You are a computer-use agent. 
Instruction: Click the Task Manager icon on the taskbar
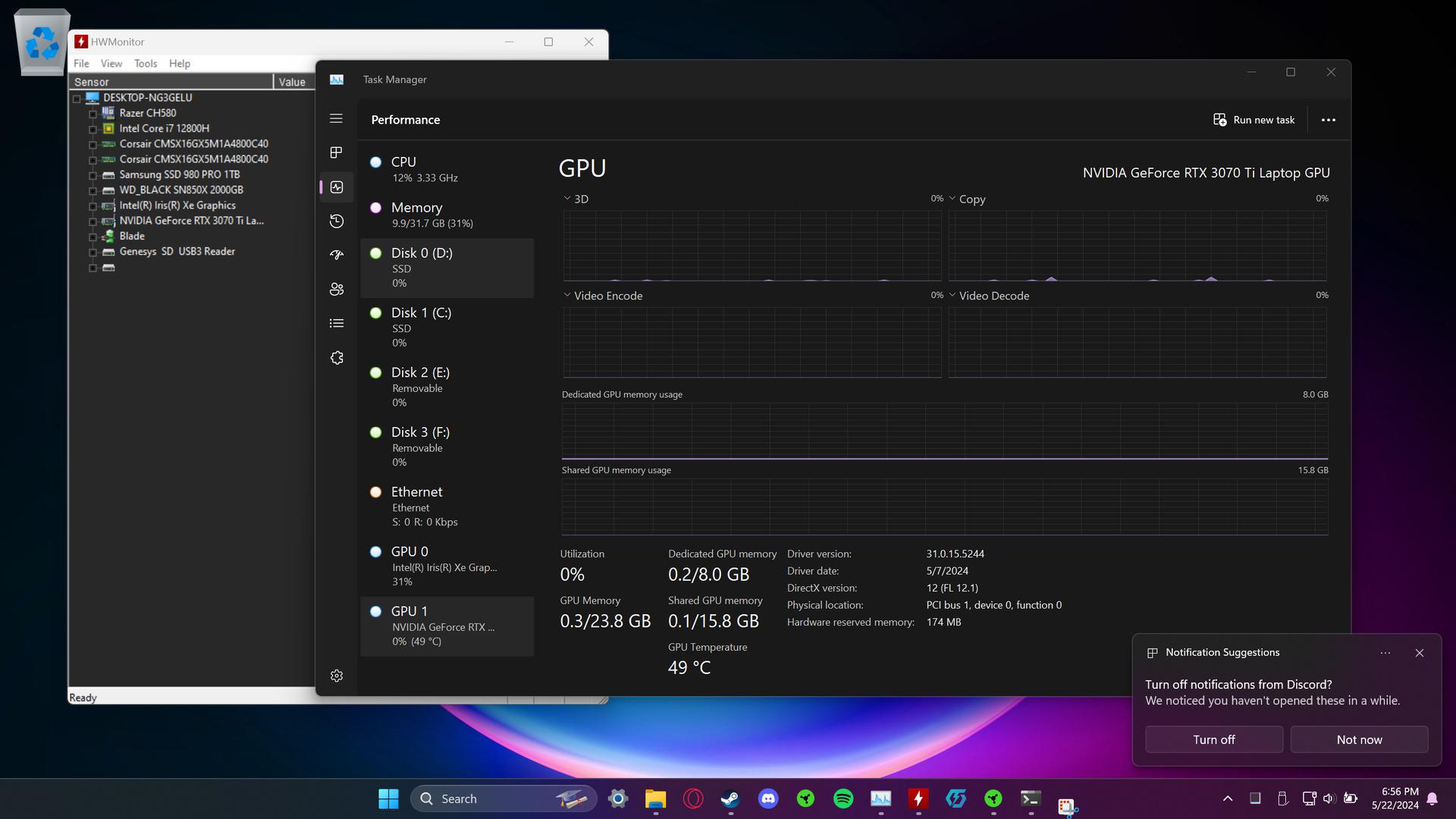(880, 799)
